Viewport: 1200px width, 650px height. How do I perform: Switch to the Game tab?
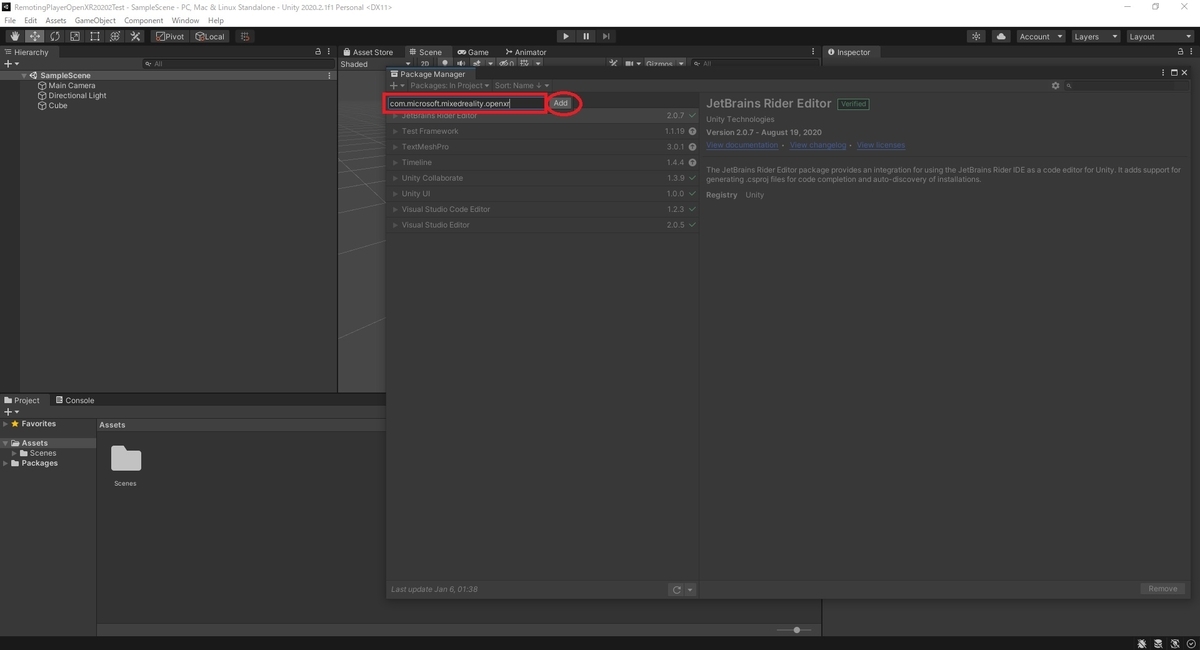pyautogui.click(x=473, y=52)
